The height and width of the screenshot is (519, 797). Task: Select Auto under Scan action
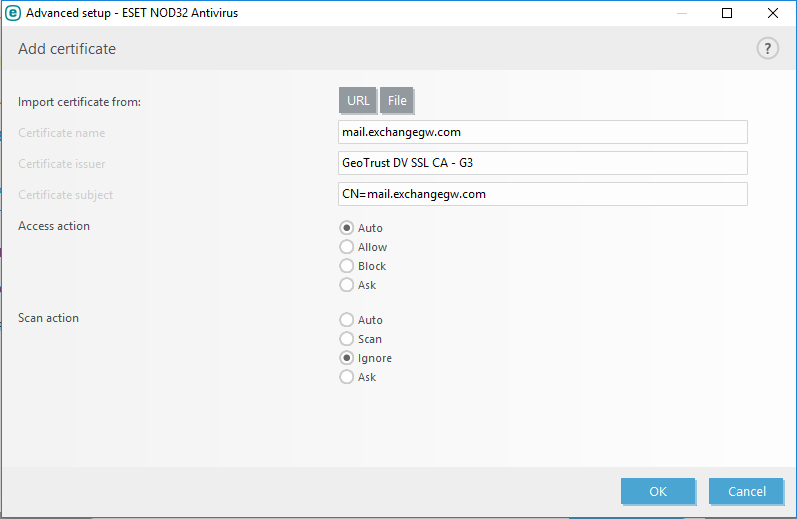347,320
